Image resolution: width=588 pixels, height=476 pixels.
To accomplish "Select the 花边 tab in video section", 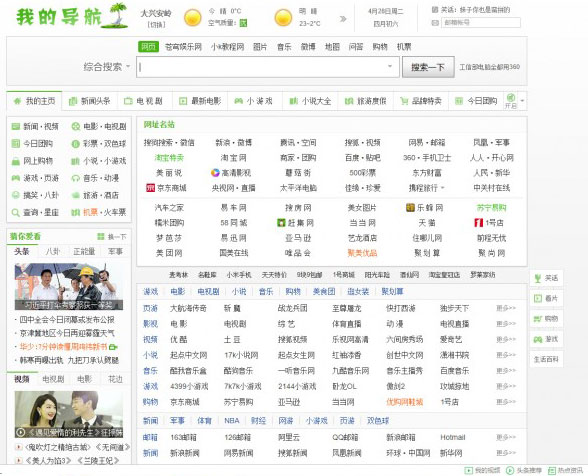I will click(115, 379).
